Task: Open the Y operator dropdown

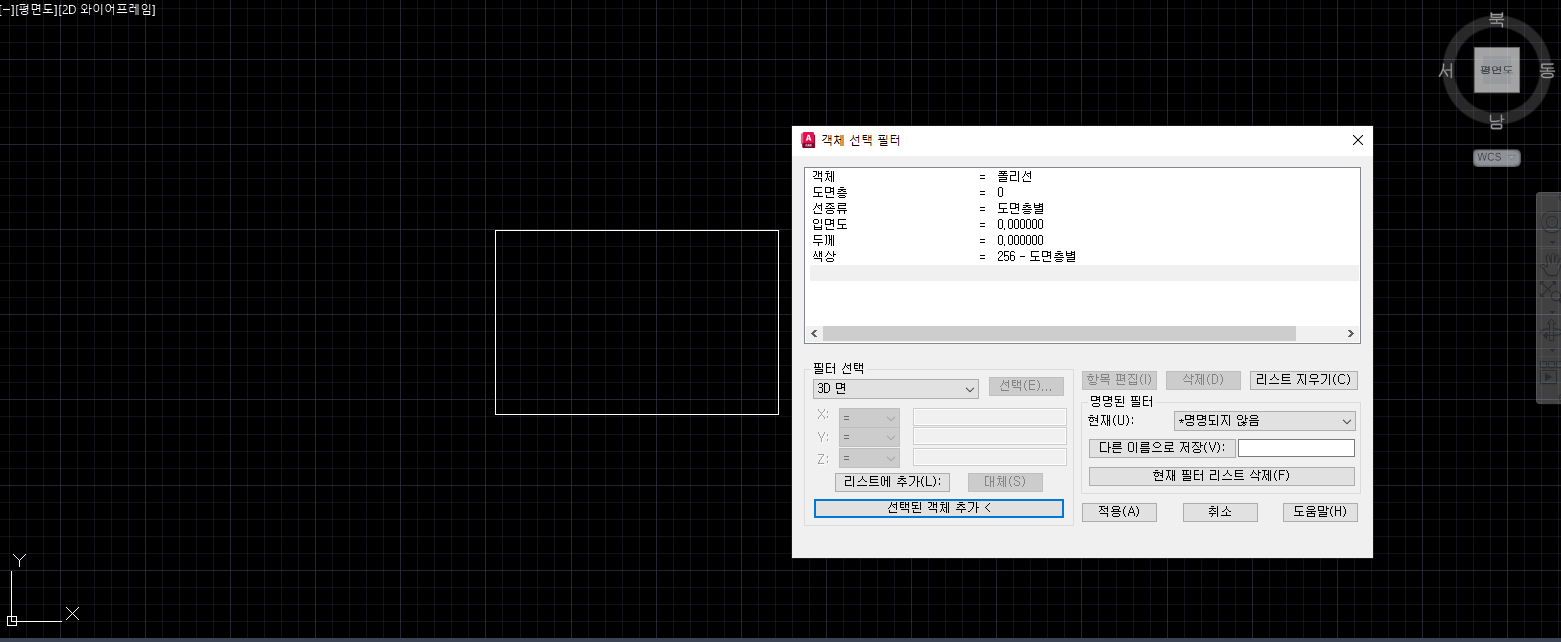Action: 870,437
